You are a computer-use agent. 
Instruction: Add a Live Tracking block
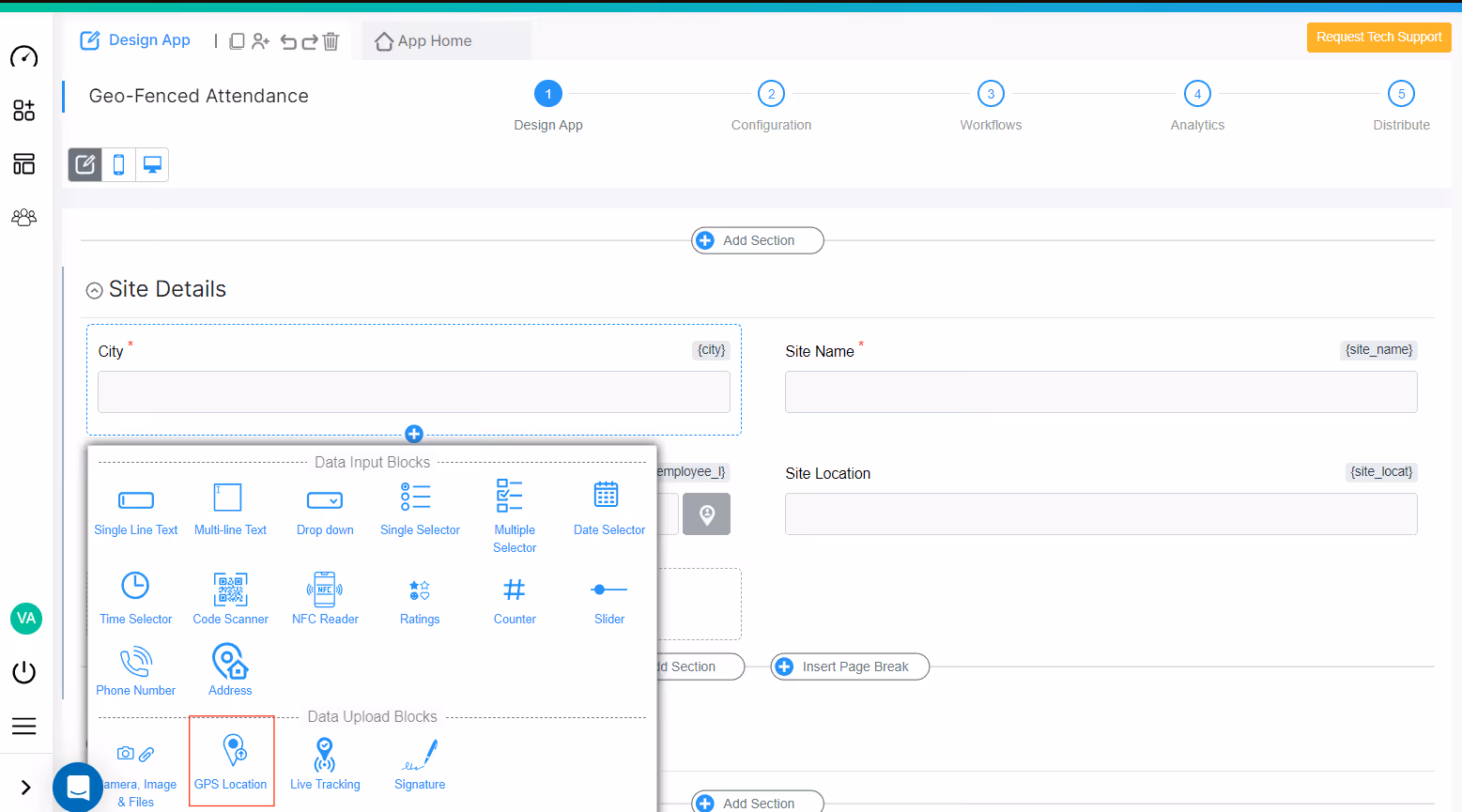(325, 764)
